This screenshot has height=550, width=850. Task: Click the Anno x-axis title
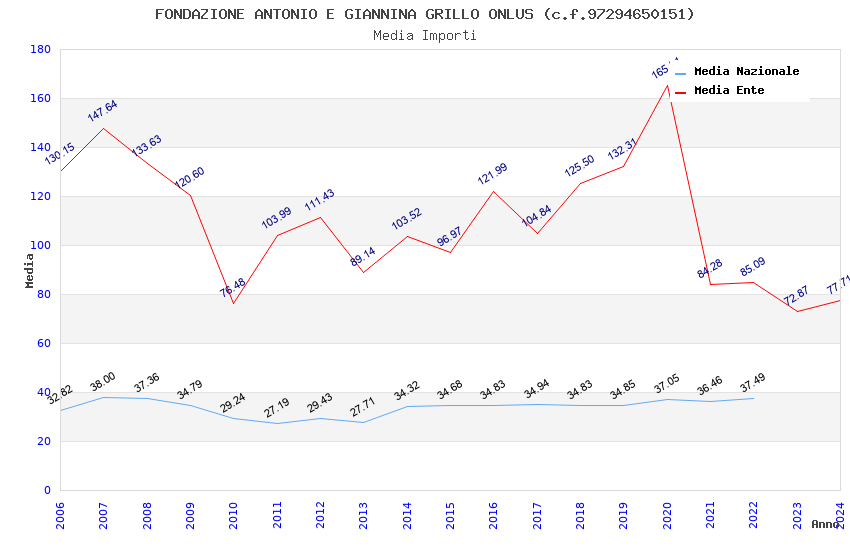(825, 524)
